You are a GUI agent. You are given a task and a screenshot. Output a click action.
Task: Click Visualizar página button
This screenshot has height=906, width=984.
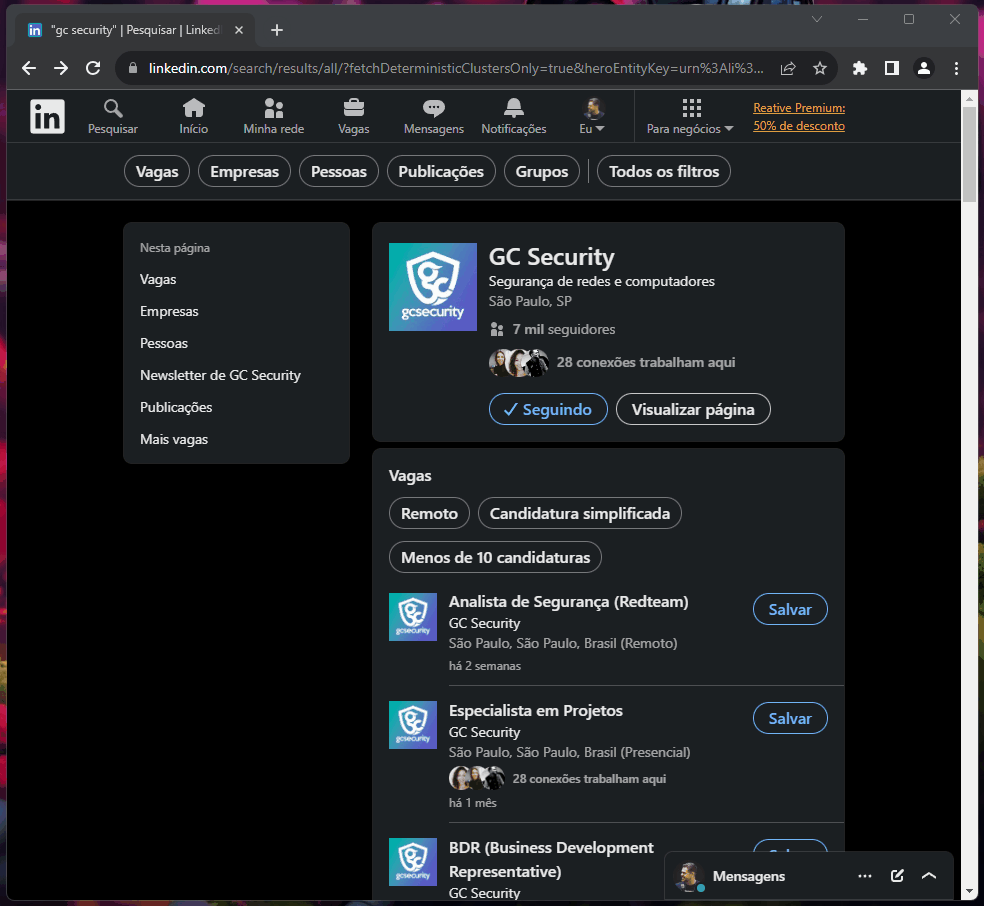tap(693, 409)
